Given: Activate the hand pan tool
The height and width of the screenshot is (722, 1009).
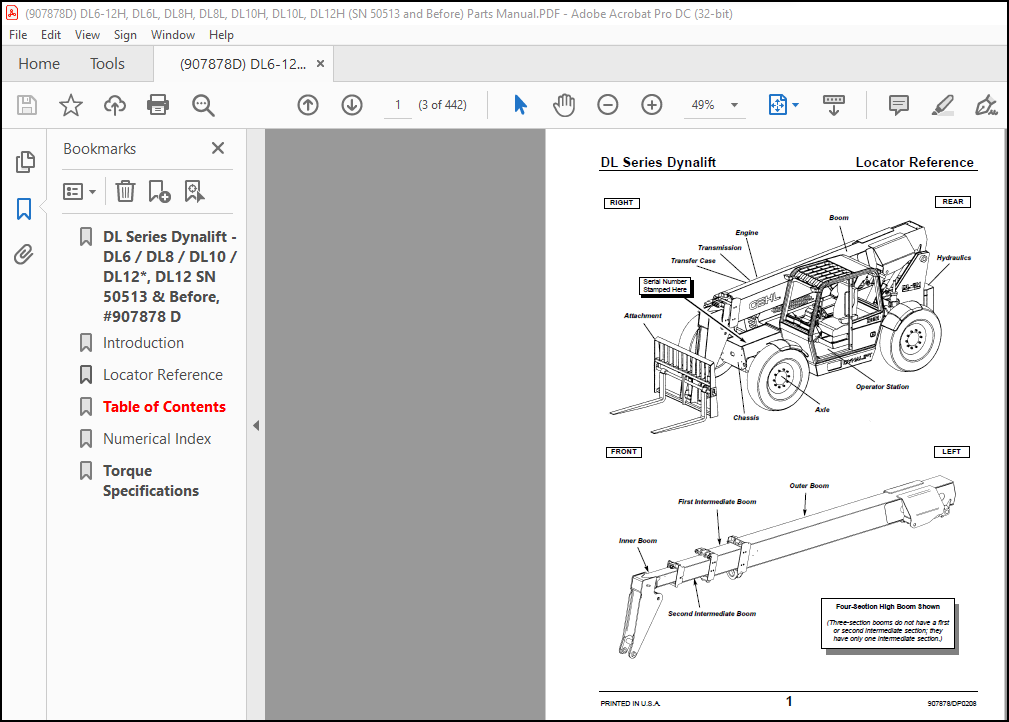Looking at the screenshot, I should click(564, 105).
